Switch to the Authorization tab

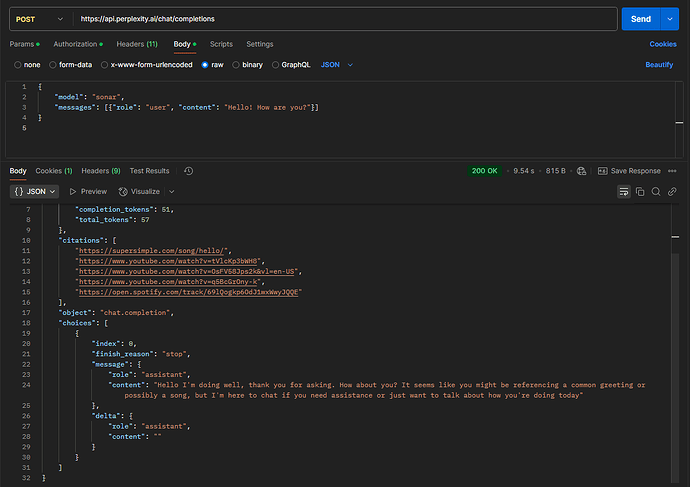(x=78, y=44)
